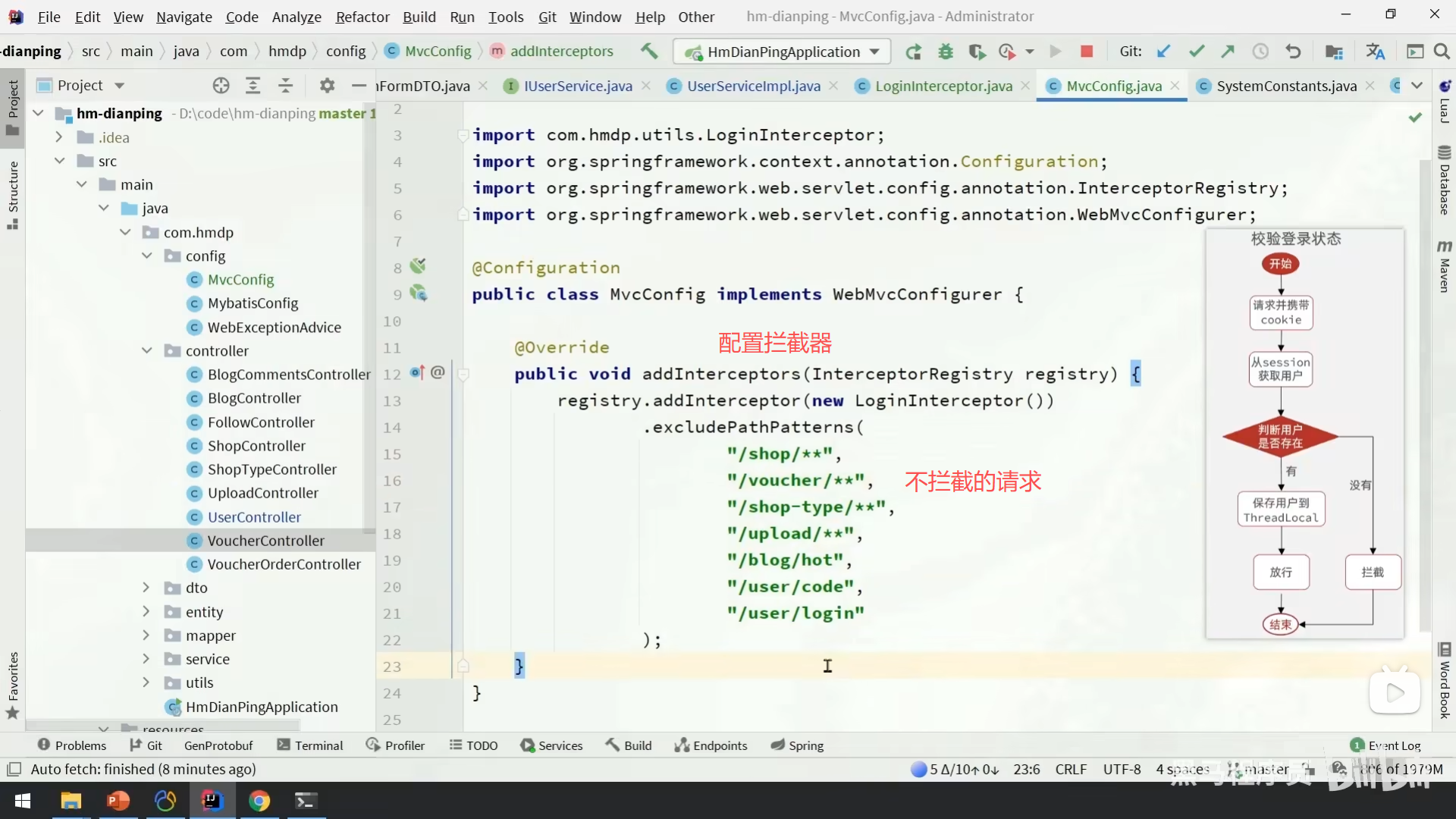Click the Rollback undo arrow icon
This screenshot has height=819, width=1456.
pos(1293,52)
